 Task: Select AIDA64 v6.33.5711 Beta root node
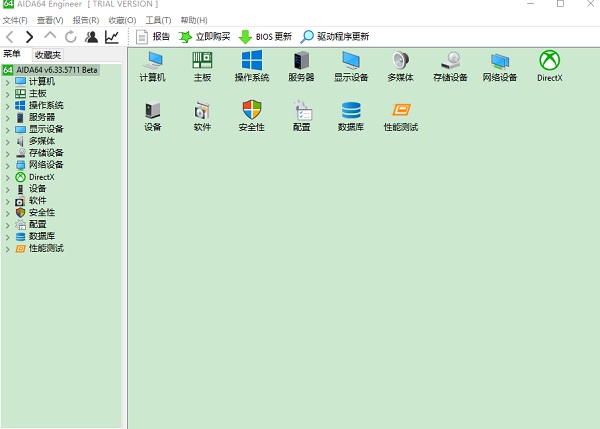pos(57,69)
